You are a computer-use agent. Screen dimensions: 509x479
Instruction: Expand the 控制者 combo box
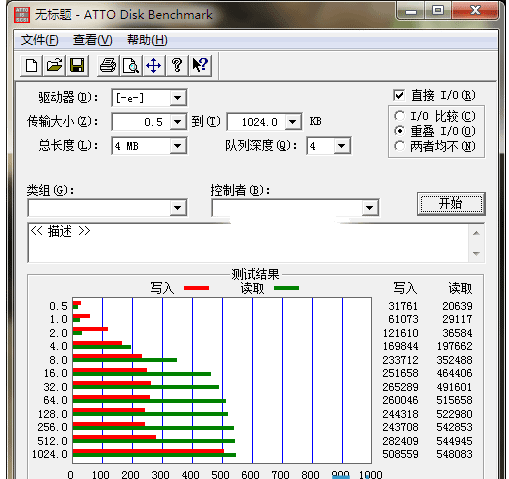tap(369, 208)
